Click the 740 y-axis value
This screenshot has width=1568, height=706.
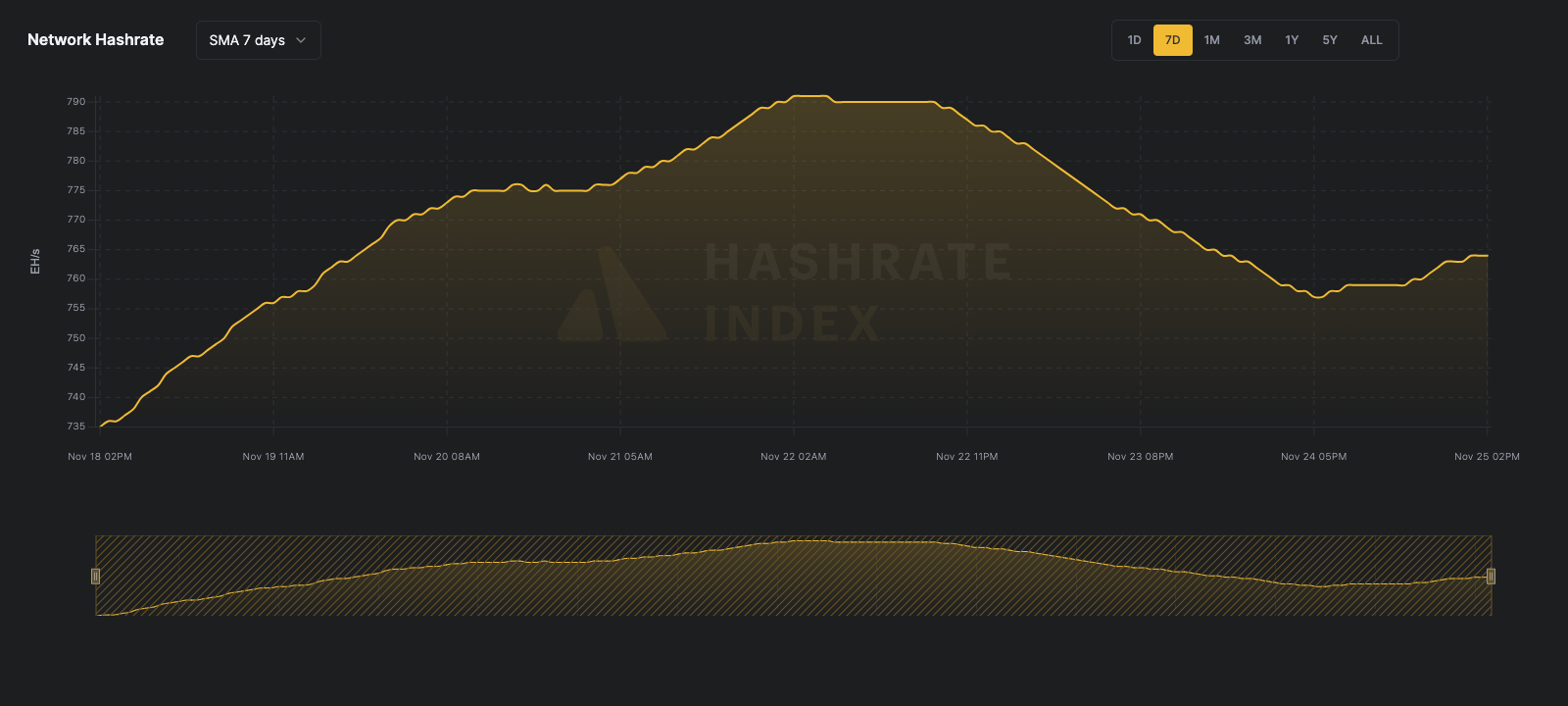tap(76, 397)
